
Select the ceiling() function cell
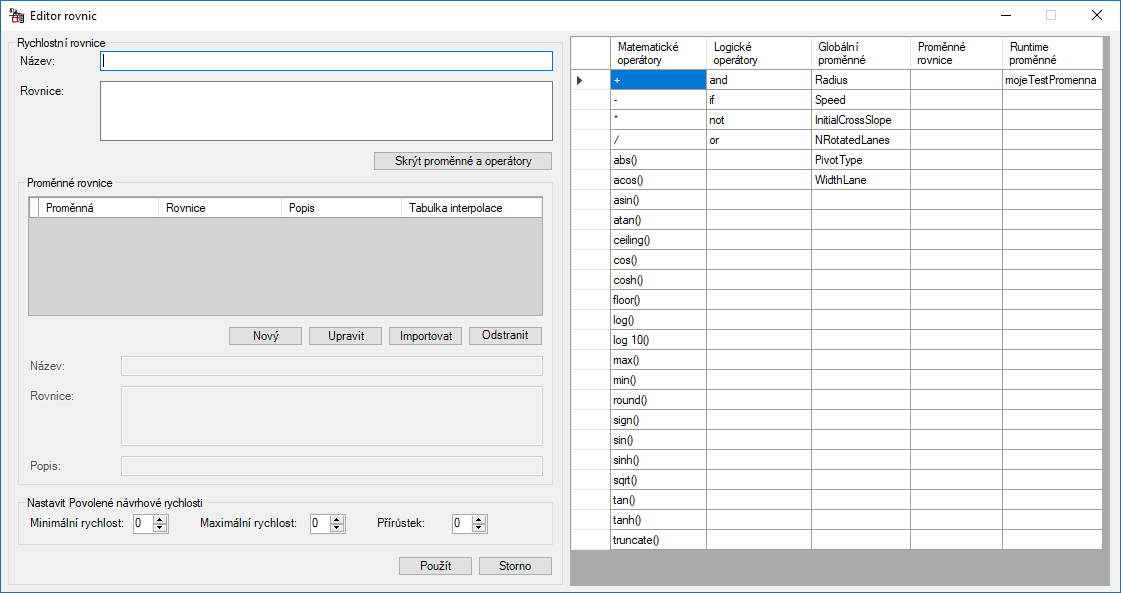click(658, 240)
